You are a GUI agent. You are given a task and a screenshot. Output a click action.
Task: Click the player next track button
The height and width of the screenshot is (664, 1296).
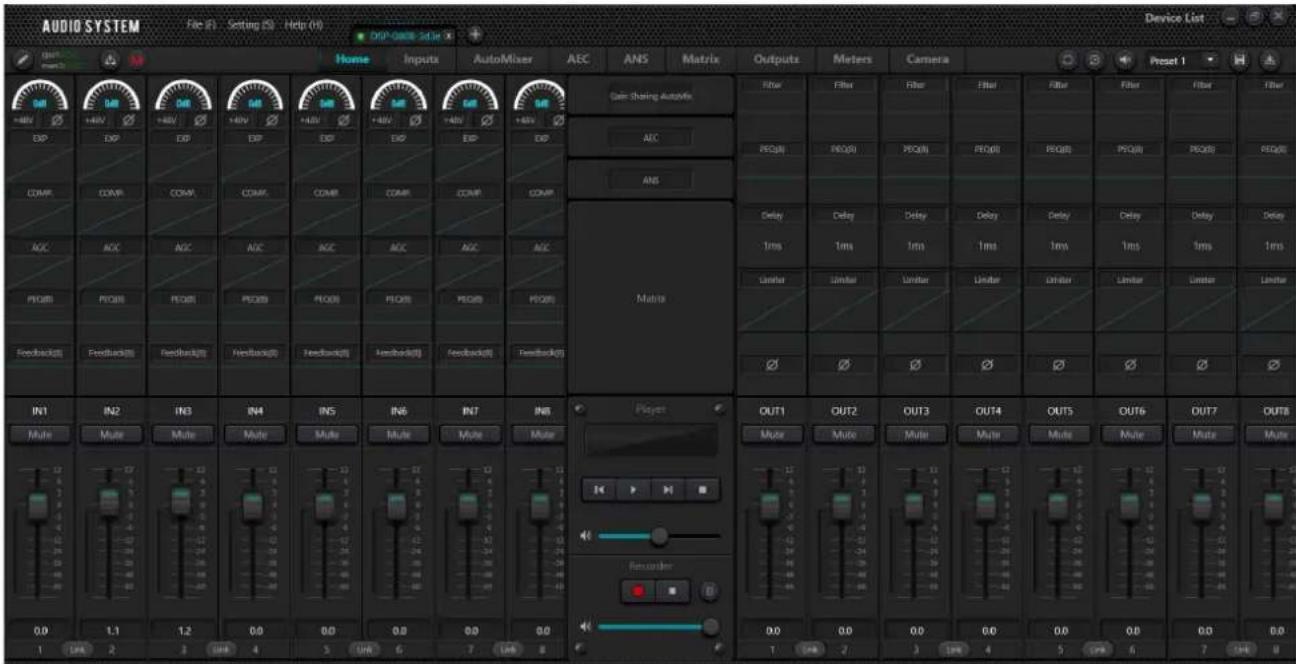(666, 491)
